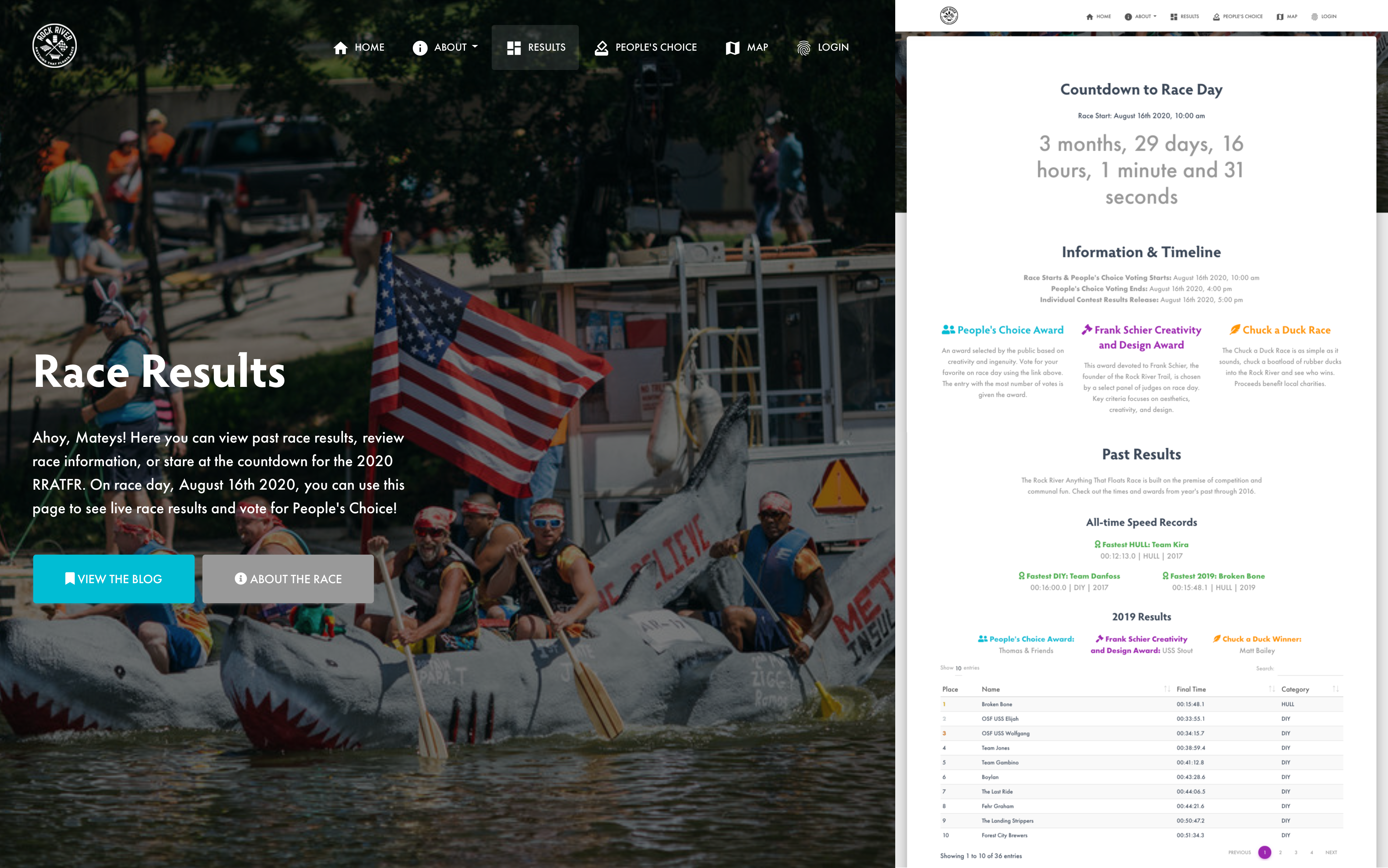The image size is (1388, 868).
Task: Sort table by Name column arrows
Action: 1166,689
